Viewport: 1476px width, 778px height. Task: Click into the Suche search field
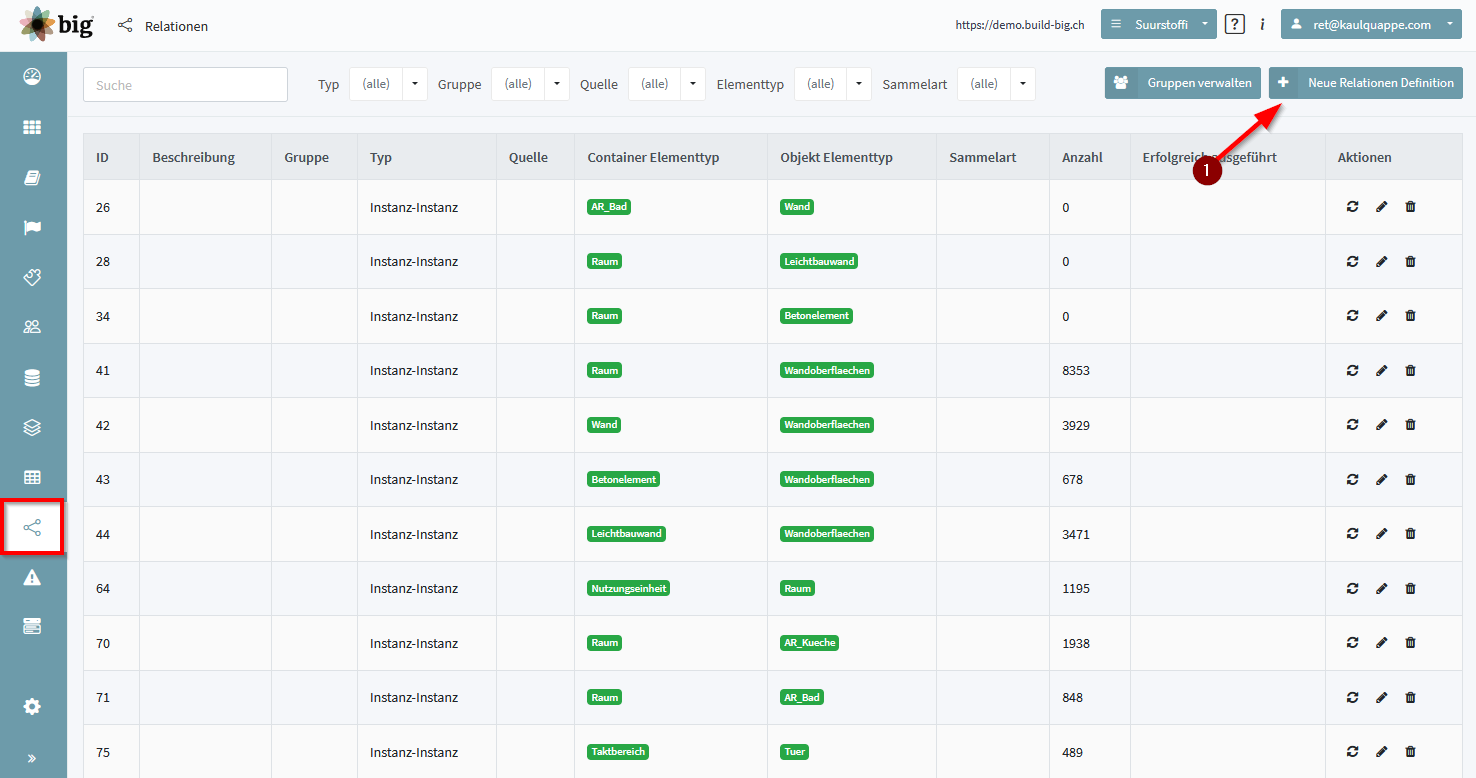point(185,85)
